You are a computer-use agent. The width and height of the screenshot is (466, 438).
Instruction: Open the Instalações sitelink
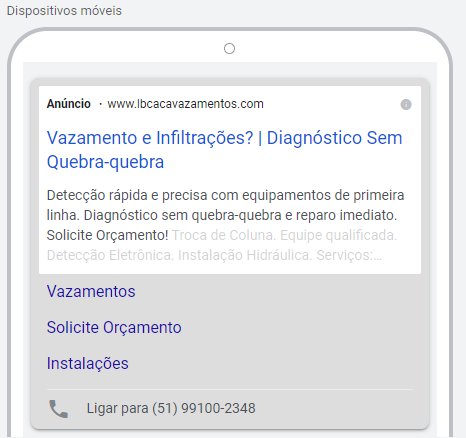pyautogui.click(x=88, y=363)
